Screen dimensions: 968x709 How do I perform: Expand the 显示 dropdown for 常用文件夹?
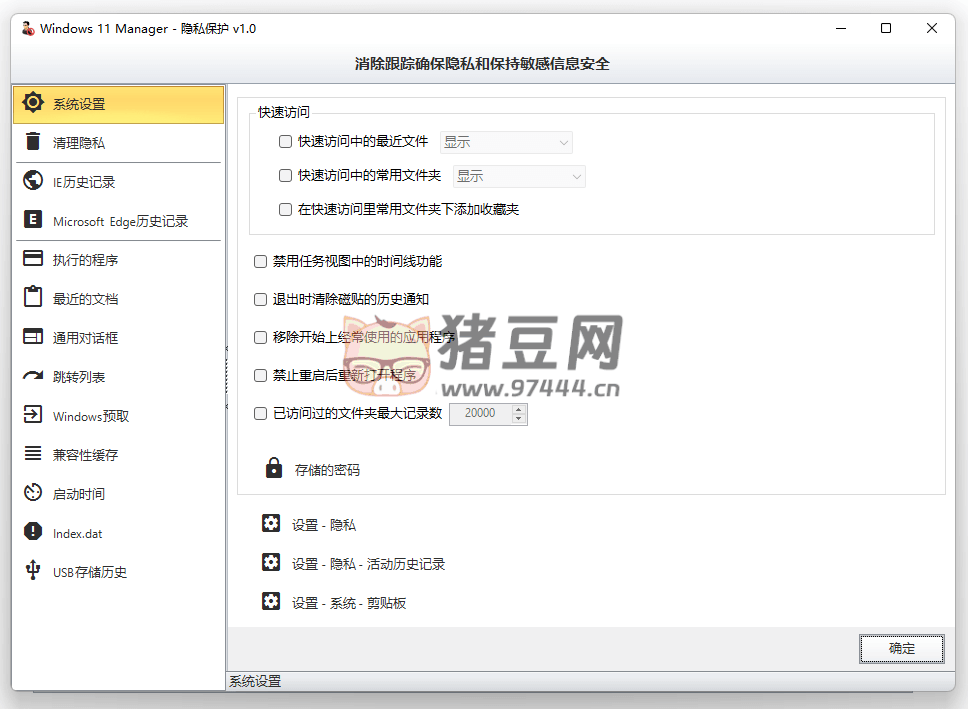click(x=519, y=176)
